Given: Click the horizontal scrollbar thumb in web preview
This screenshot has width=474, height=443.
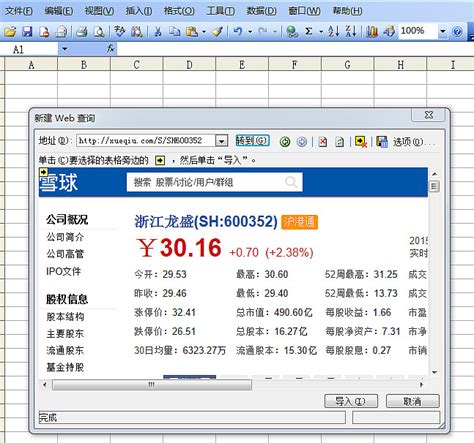Looking at the screenshot, I should point(152,385).
